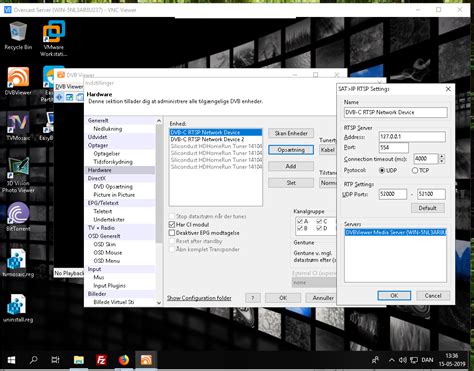The image size is (474, 371).
Task: Edit the RTSP Port field
Action: coord(394,147)
